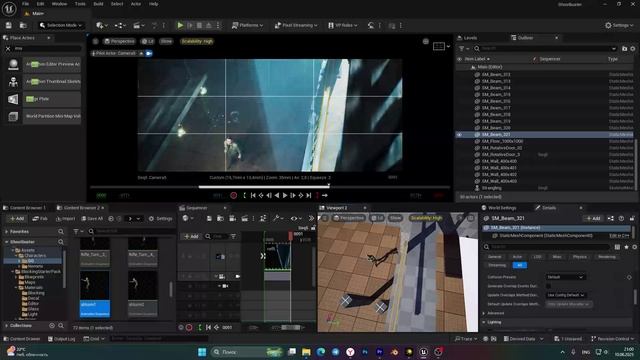
Task: Click the Sequencer record button at bottom
Action: [189, 327]
